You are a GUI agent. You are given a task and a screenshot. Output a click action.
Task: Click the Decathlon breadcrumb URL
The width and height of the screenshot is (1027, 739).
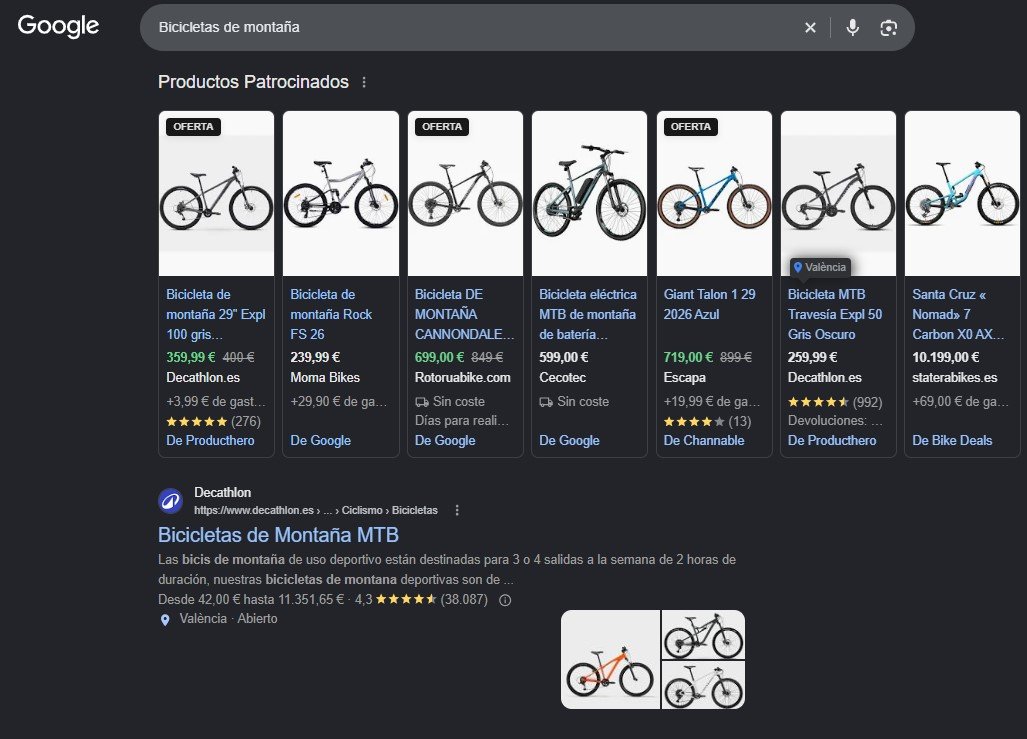tap(316, 510)
